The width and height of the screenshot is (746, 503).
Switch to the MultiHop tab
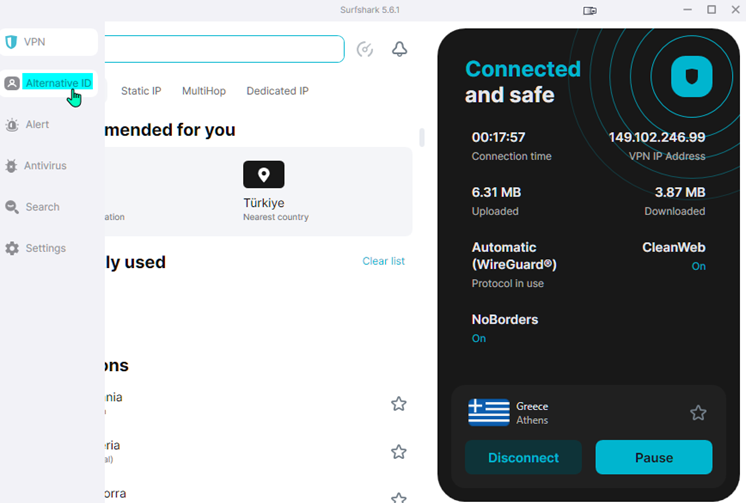[204, 91]
